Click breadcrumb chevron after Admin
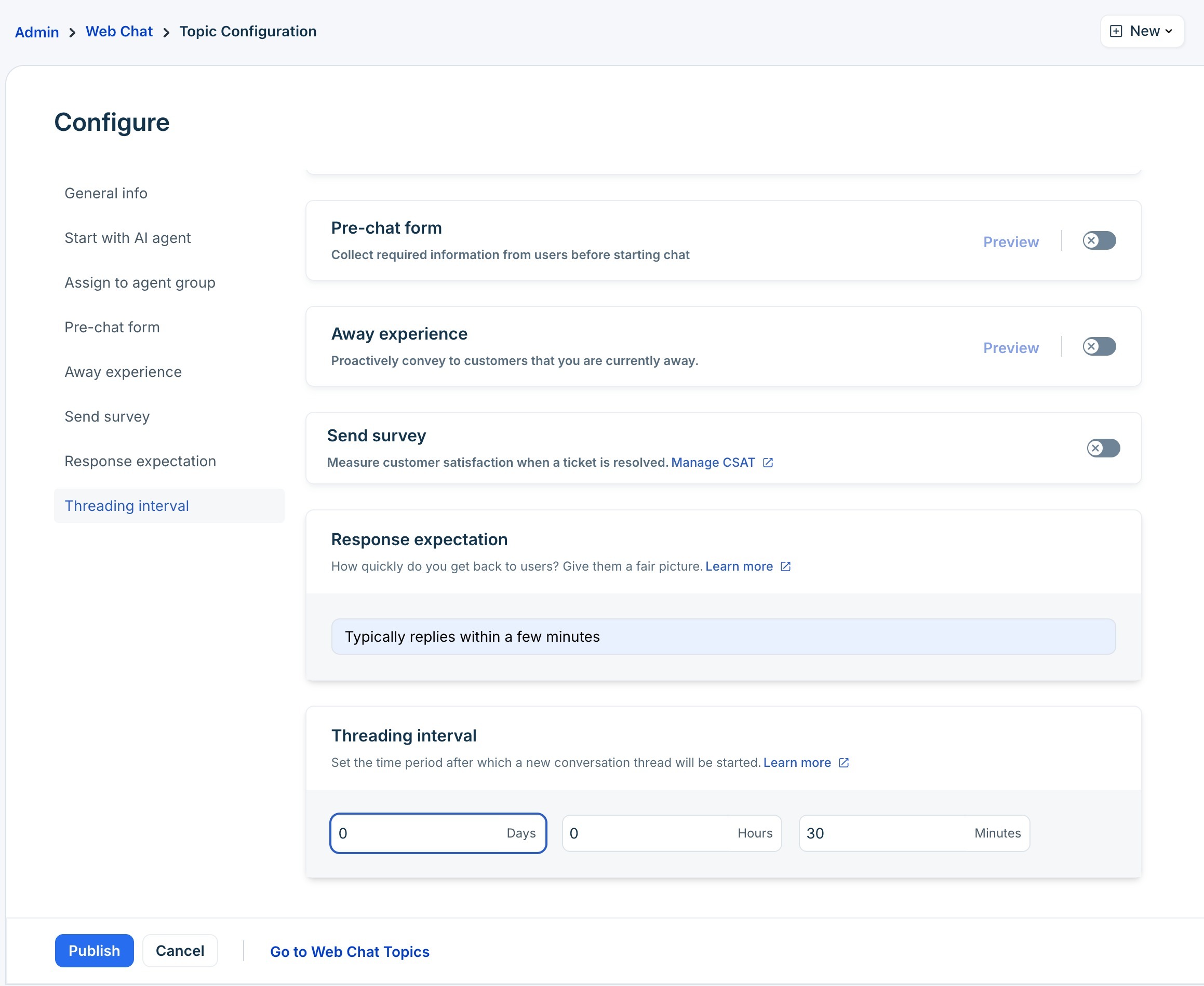The width and height of the screenshot is (1204, 986). 72,32
